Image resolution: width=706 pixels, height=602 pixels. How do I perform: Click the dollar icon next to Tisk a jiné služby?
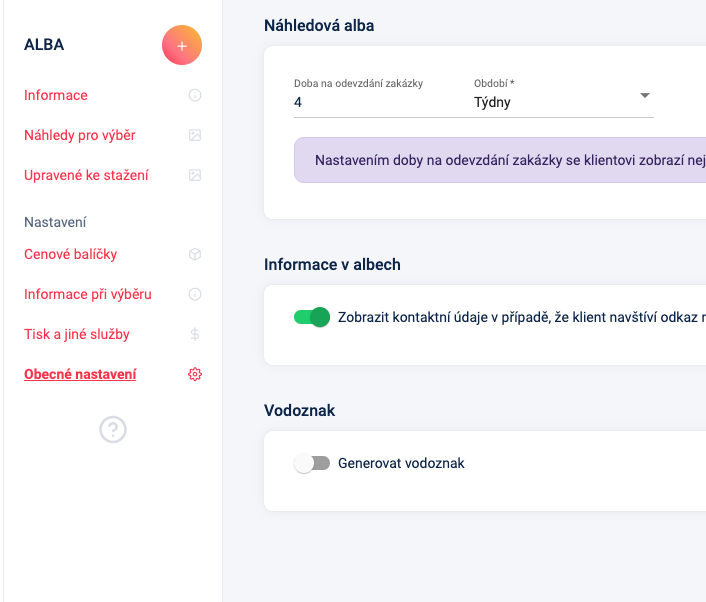195,334
